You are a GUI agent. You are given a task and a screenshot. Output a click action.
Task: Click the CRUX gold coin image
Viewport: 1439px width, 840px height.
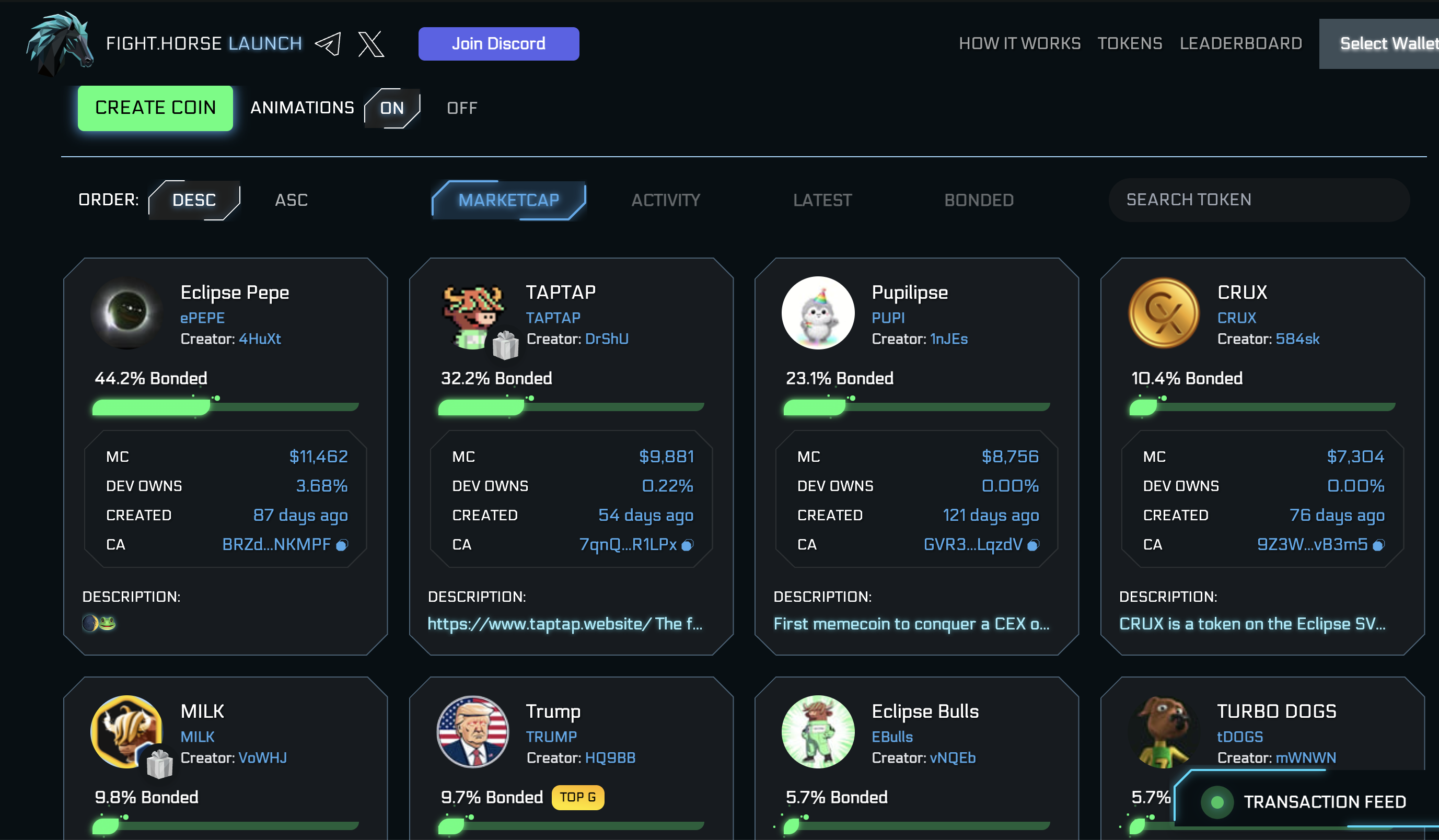(x=1163, y=313)
